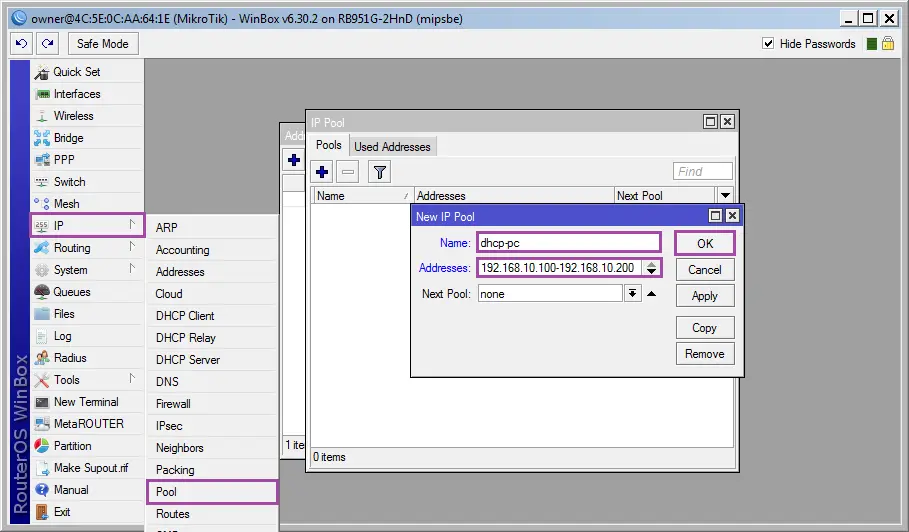Toggle the Safe Mode button
909x532 pixels.
[x=103, y=43]
